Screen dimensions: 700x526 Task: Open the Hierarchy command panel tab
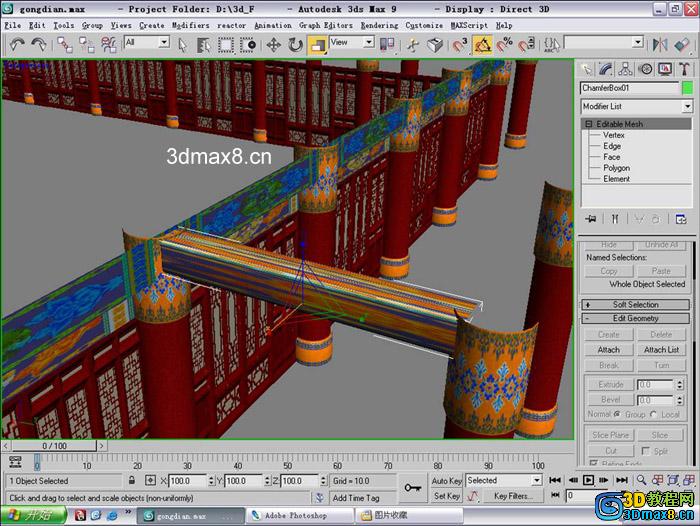coord(625,69)
